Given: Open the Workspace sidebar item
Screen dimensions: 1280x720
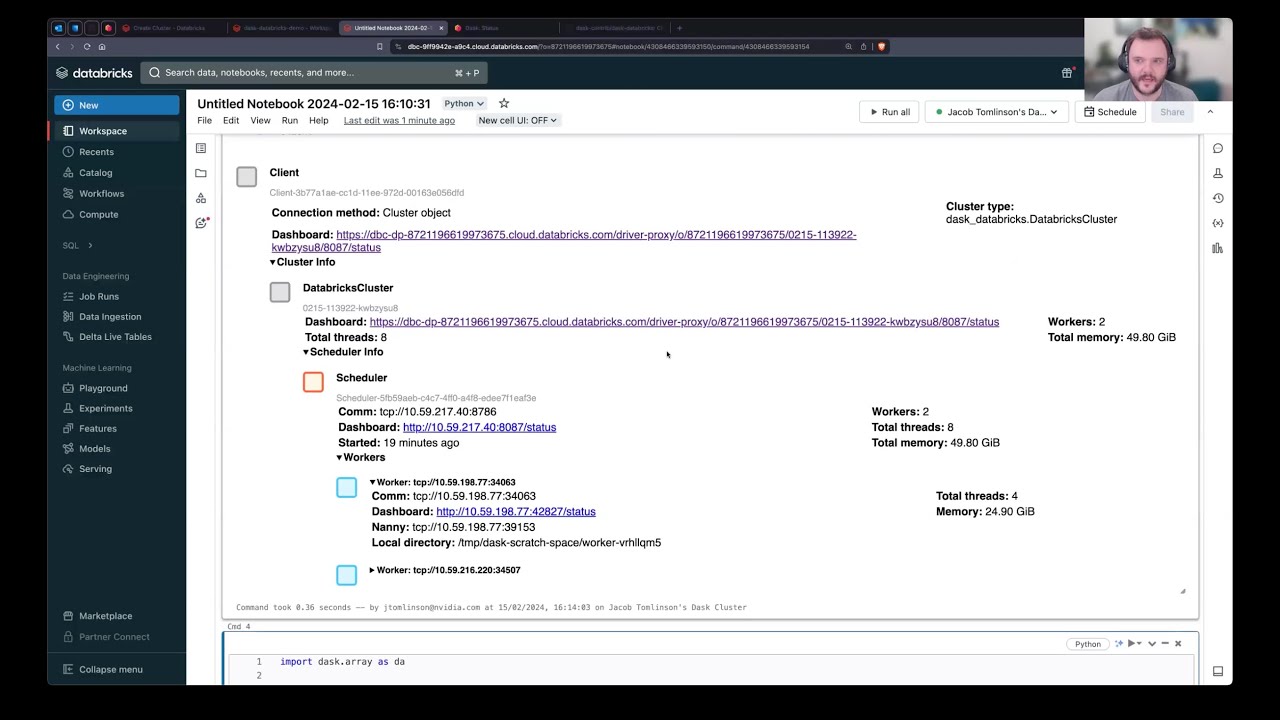Looking at the screenshot, I should [102, 131].
